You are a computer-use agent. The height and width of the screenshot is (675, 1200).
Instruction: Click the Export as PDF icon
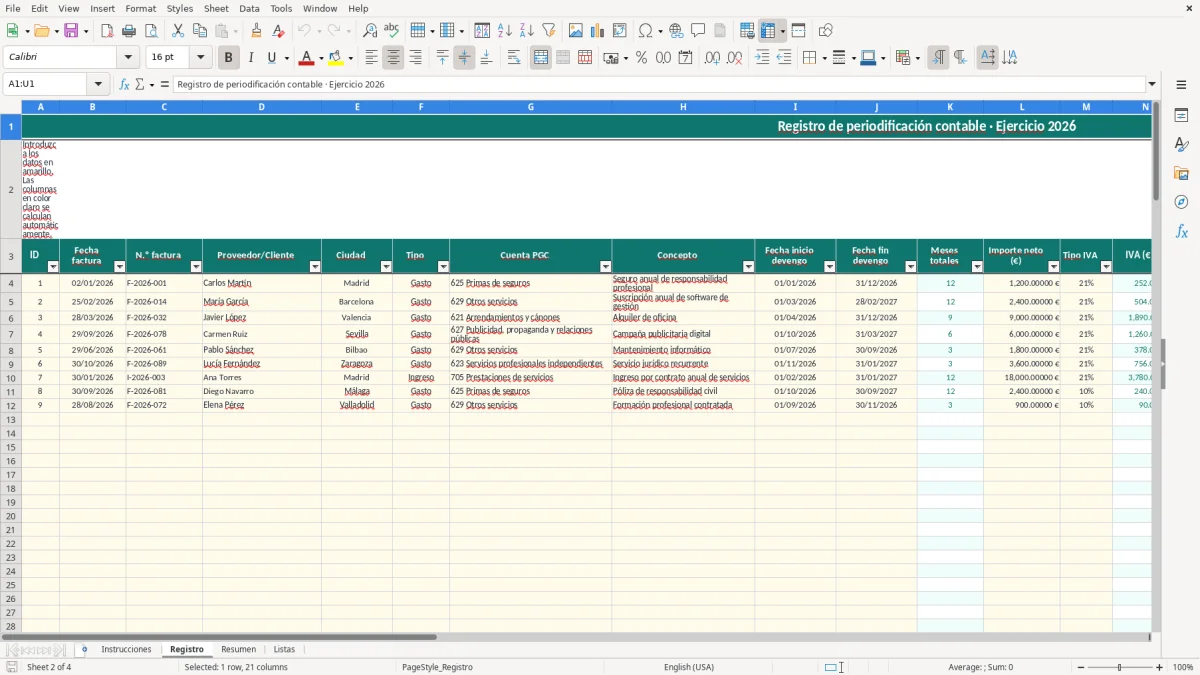[107, 31]
